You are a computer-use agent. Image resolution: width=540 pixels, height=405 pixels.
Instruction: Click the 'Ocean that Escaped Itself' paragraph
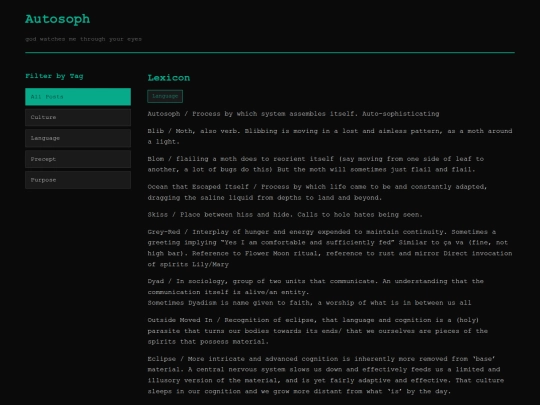pyautogui.click(x=318, y=192)
